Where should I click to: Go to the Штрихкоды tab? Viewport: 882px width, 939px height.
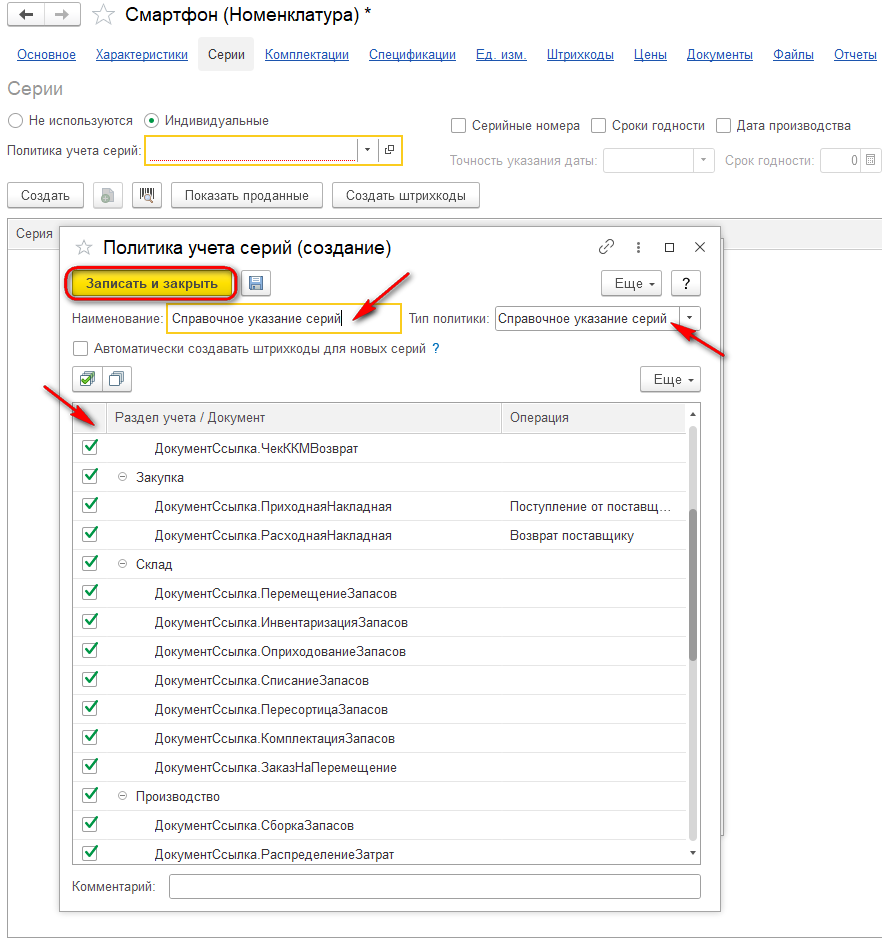580,54
